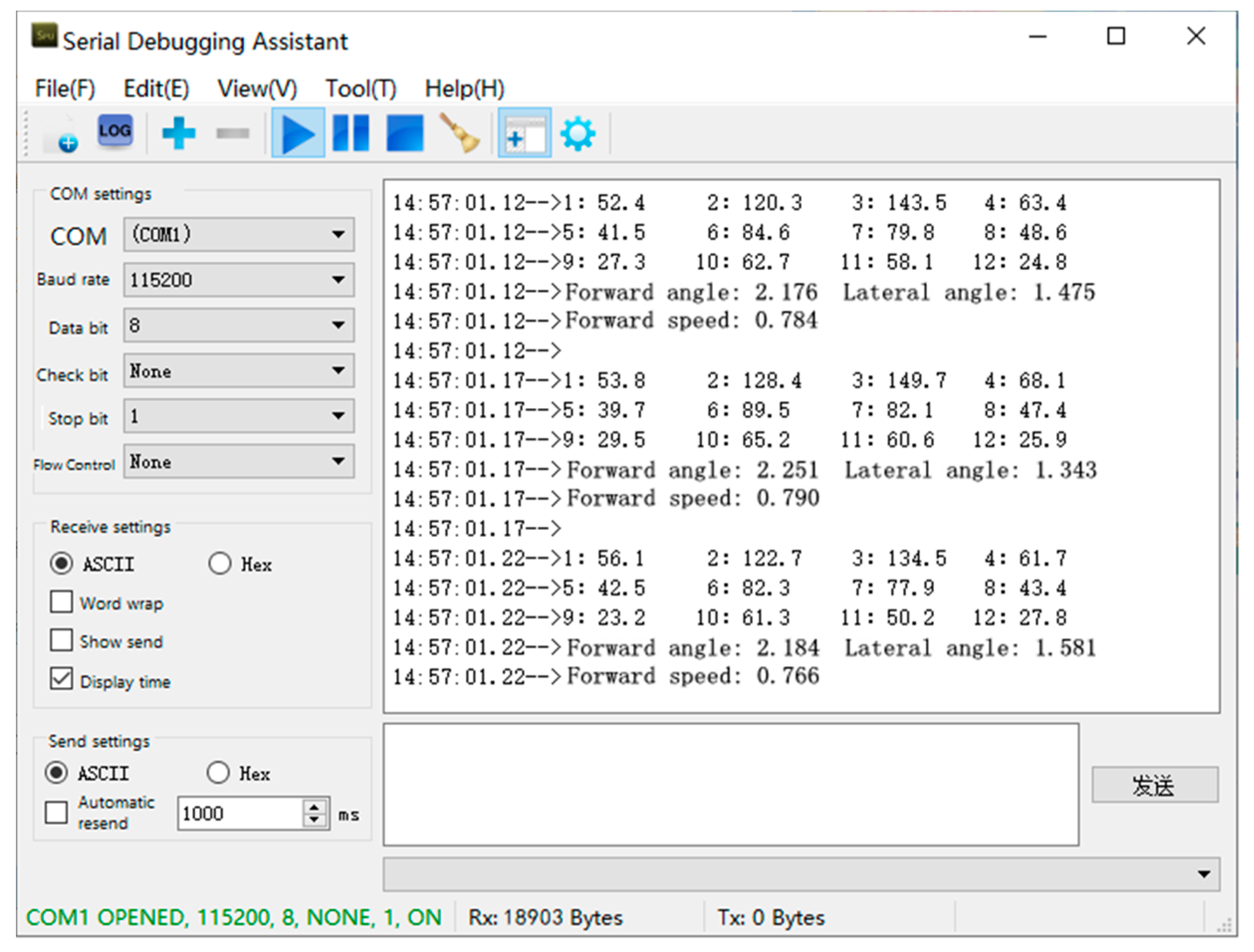Image resolution: width=1254 pixels, height=952 pixels.
Task: Clear the receive area with broom icon
Action: coord(460,133)
